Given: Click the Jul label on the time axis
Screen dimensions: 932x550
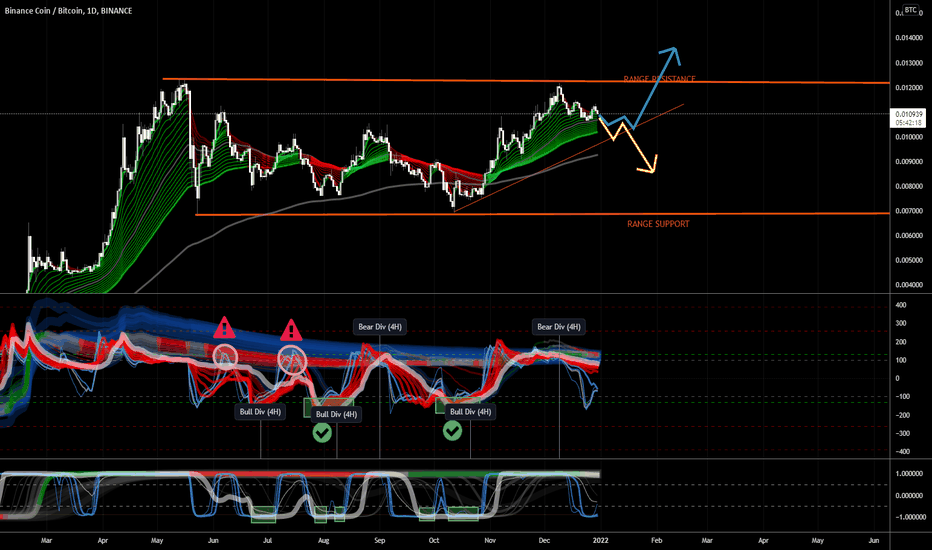Looking at the screenshot, I should tap(267, 540).
